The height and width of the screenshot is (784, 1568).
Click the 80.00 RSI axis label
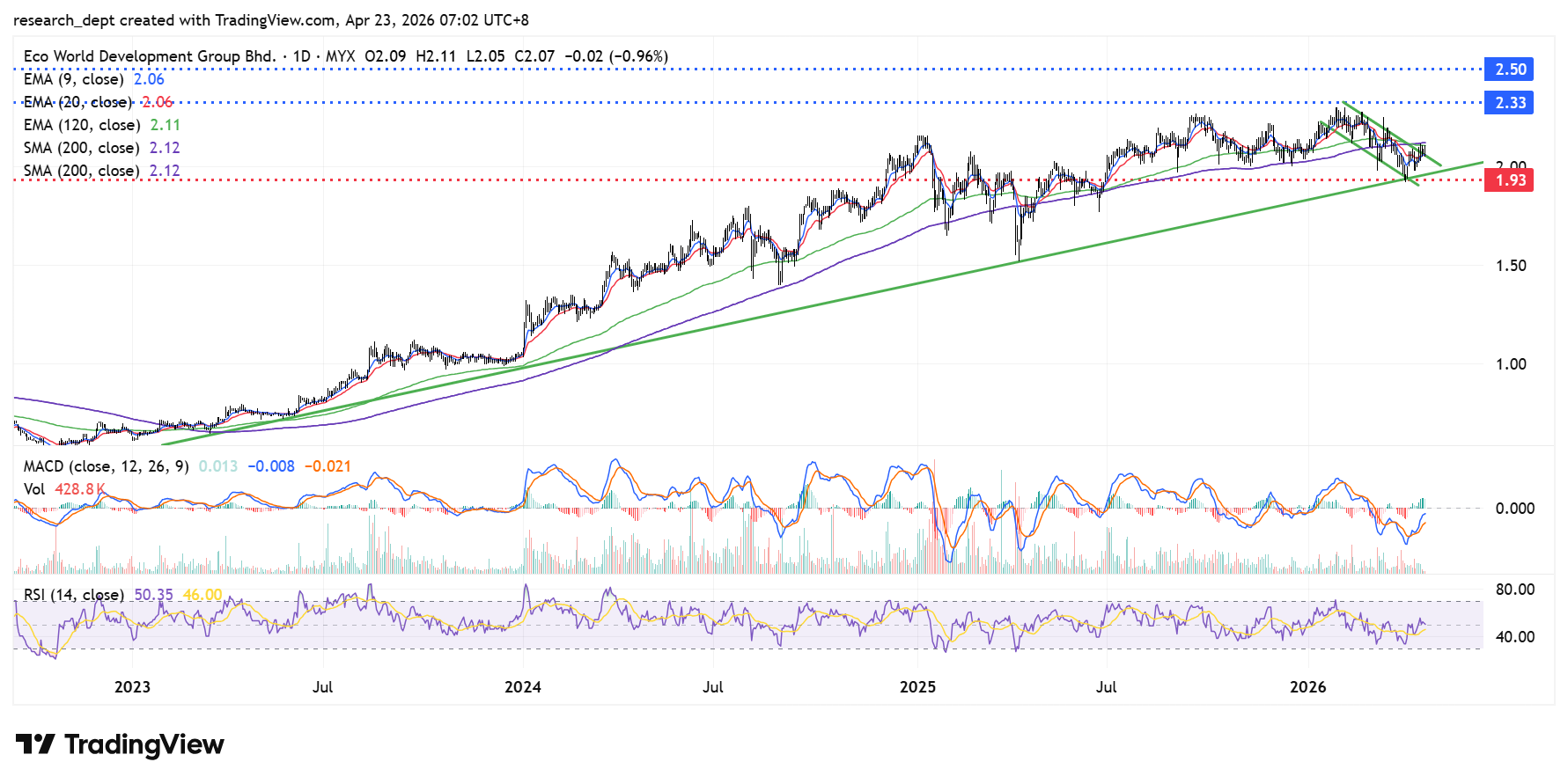tap(1514, 590)
